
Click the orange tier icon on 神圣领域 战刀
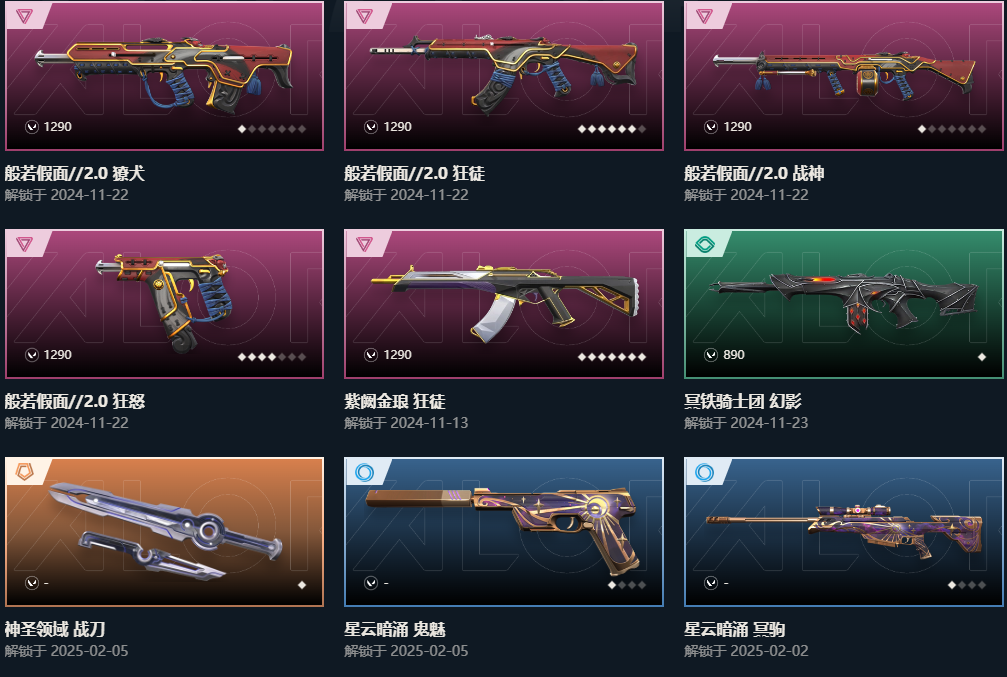[x=24, y=472]
